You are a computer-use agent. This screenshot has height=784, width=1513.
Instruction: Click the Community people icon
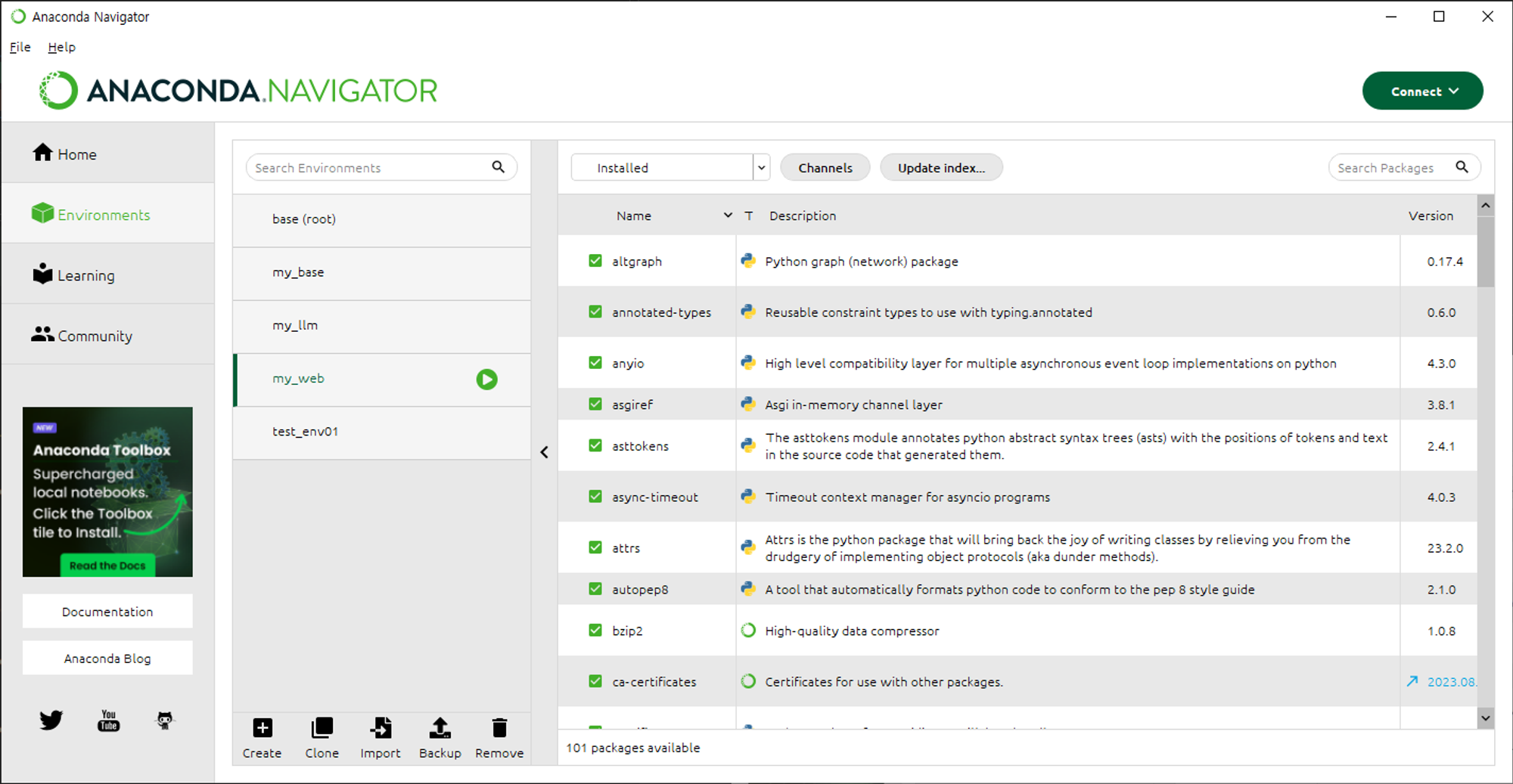point(42,333)
